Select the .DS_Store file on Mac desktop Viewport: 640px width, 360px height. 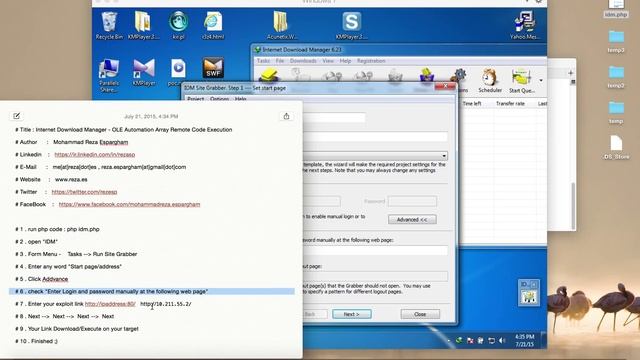click(x=616, y=147)
